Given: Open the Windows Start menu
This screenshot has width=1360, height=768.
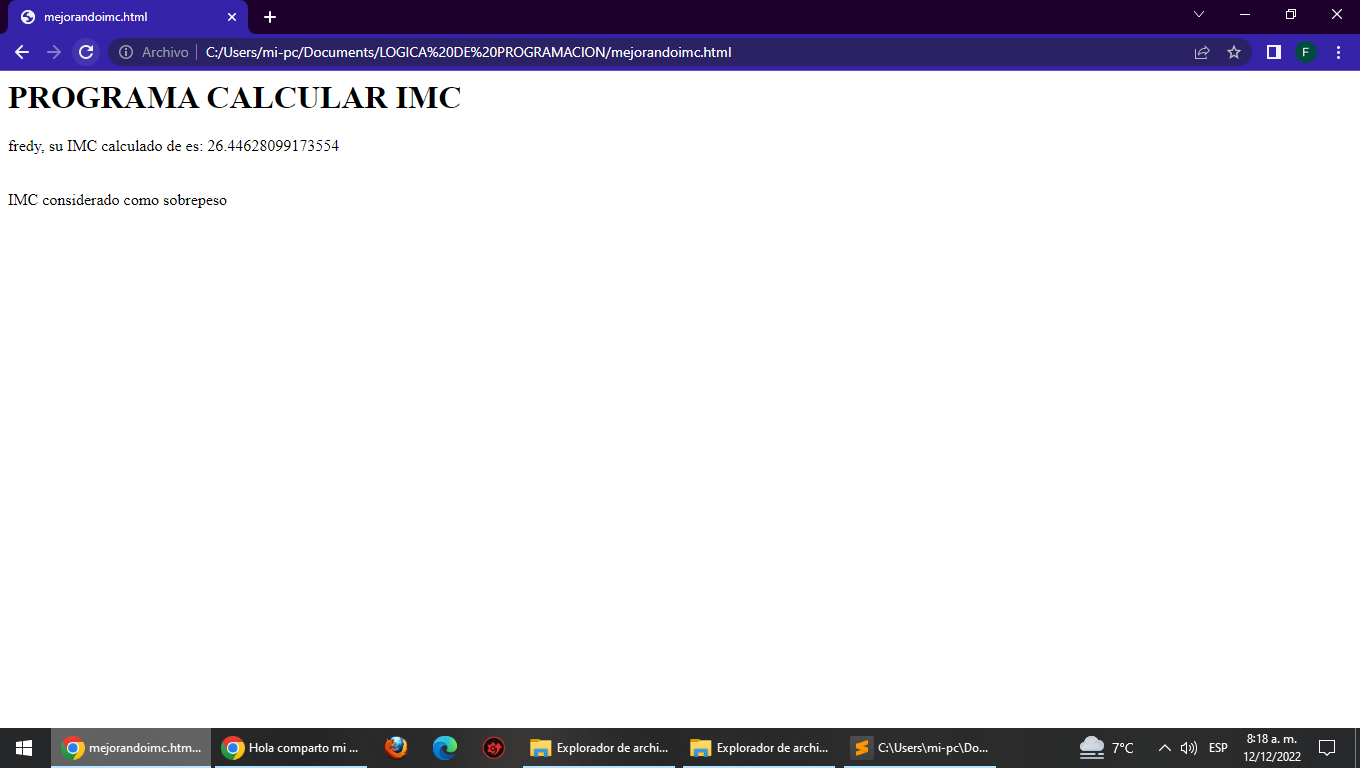Looking at the screenshot, I should click(x=24, y=748).
